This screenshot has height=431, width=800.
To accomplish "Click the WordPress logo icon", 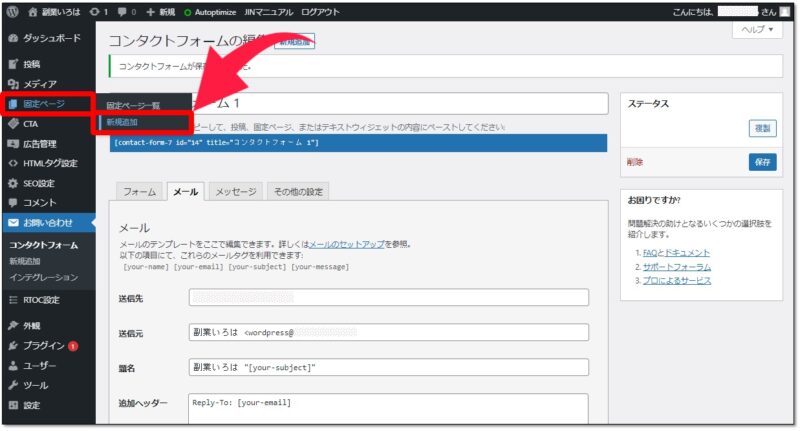I will tap(13, 12).
